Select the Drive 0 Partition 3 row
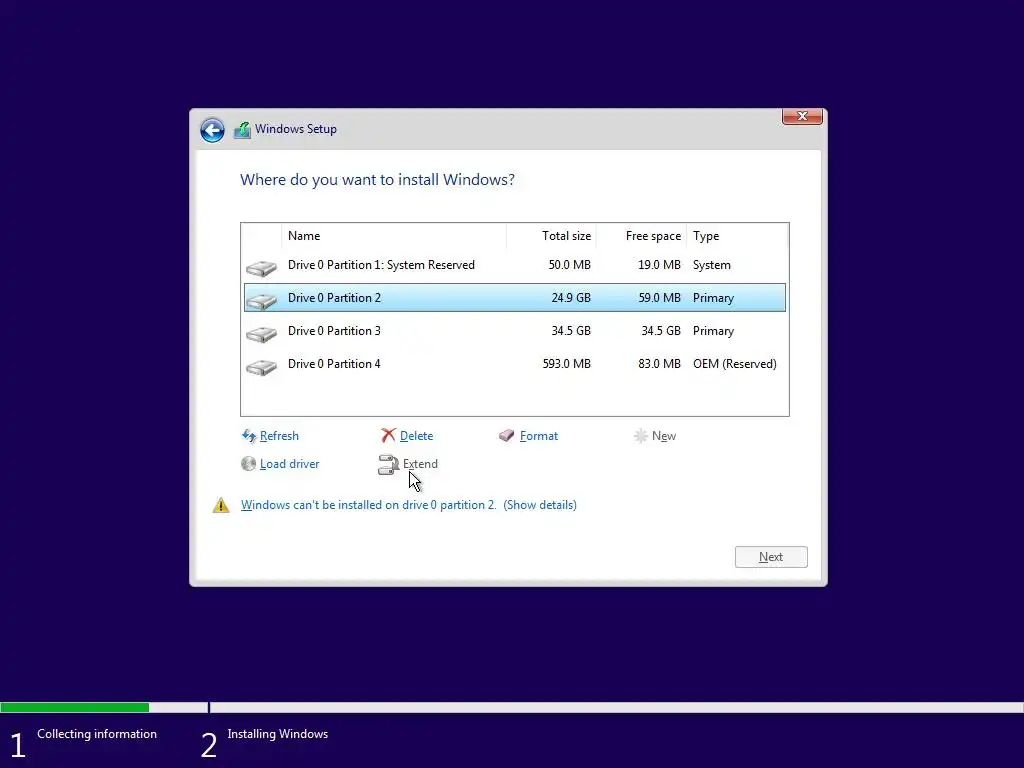This screenshot has height=768, width=1024. pyautogui.click(x=515, y=331)
